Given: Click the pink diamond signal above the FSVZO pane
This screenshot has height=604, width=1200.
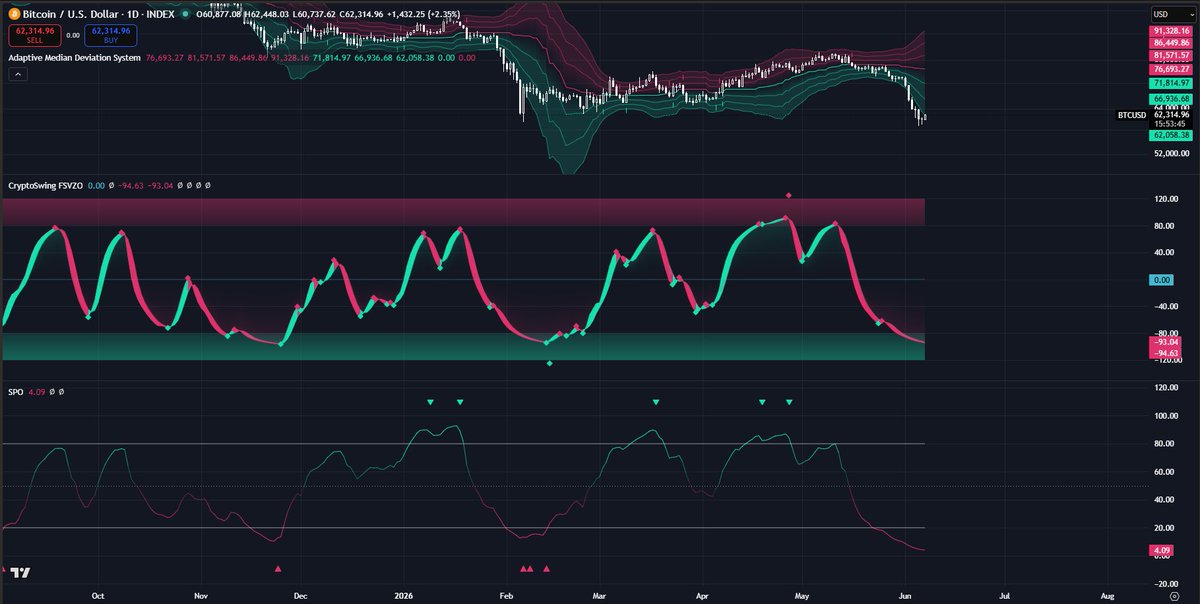Looking at the screenshot, I should pyautogui.click(x=789, y=195).
